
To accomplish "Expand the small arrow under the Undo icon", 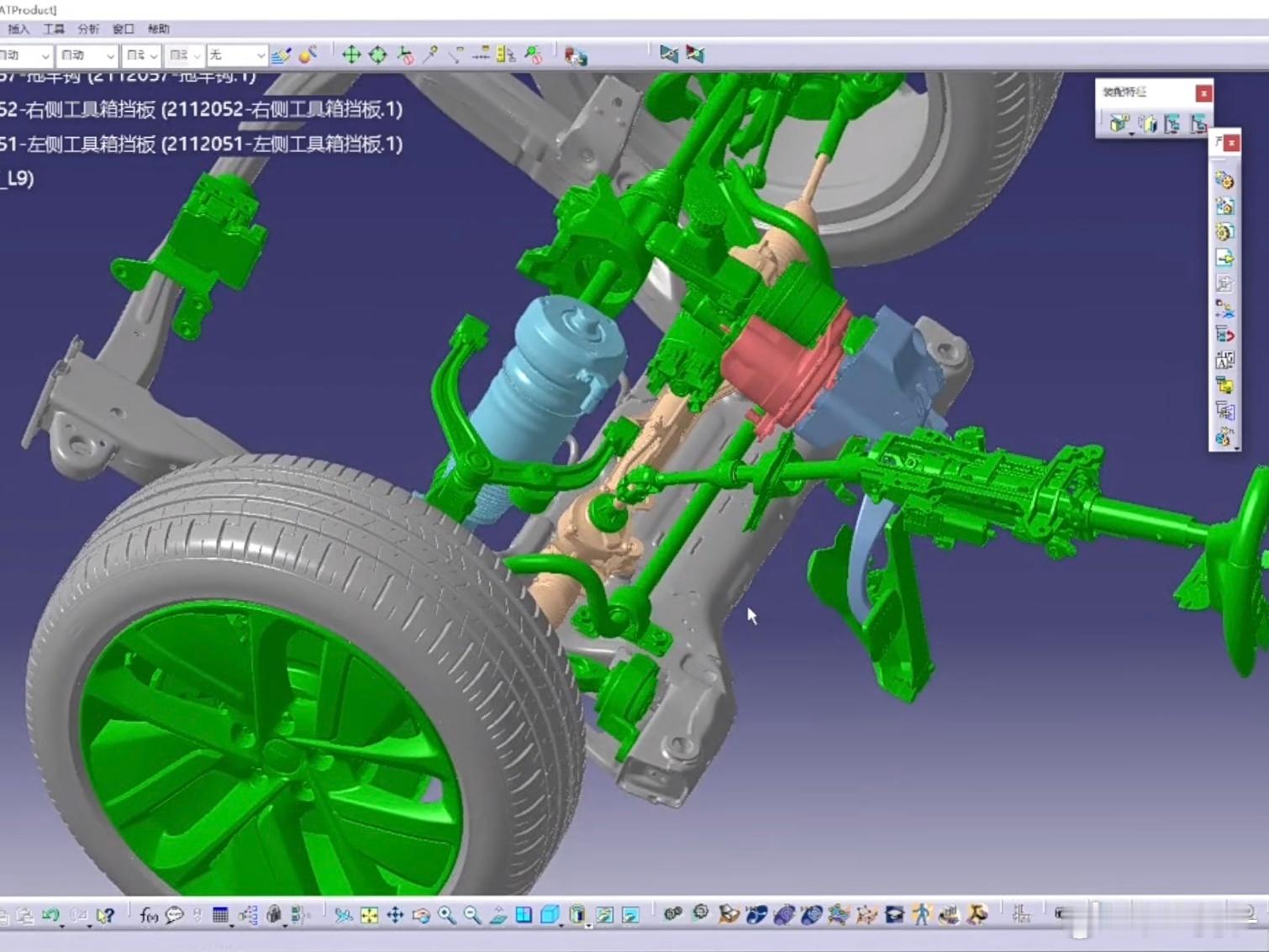I will click(x=61, y=924).
